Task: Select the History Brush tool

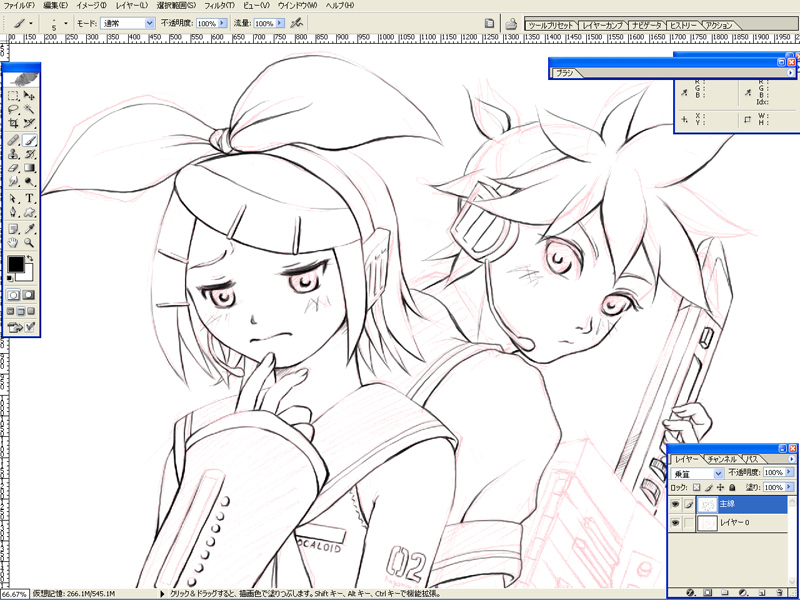Action: 29,154
